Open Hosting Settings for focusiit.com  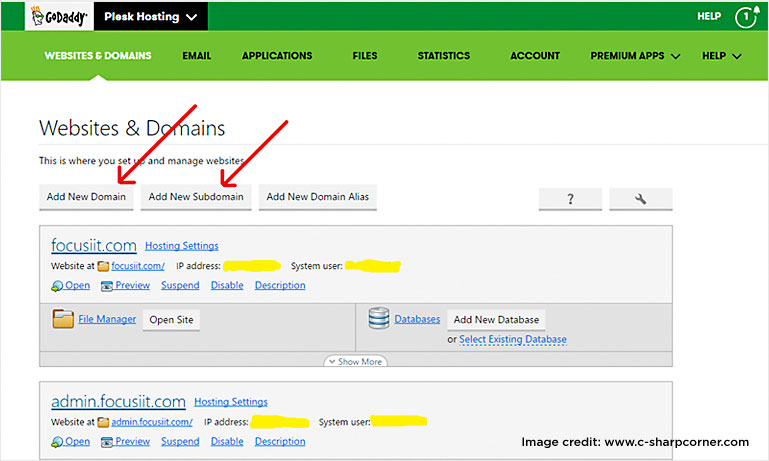point(182,246)
